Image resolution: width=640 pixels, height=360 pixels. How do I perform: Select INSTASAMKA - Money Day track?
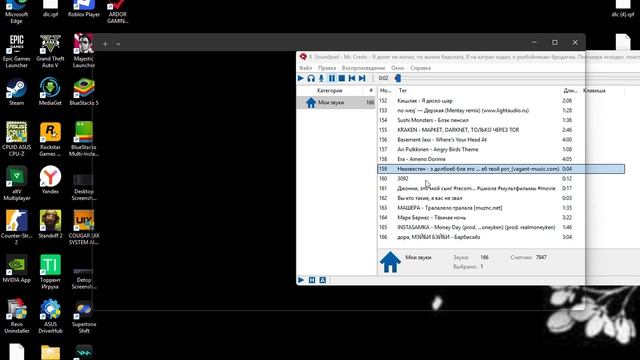click(x=501, y=227)
